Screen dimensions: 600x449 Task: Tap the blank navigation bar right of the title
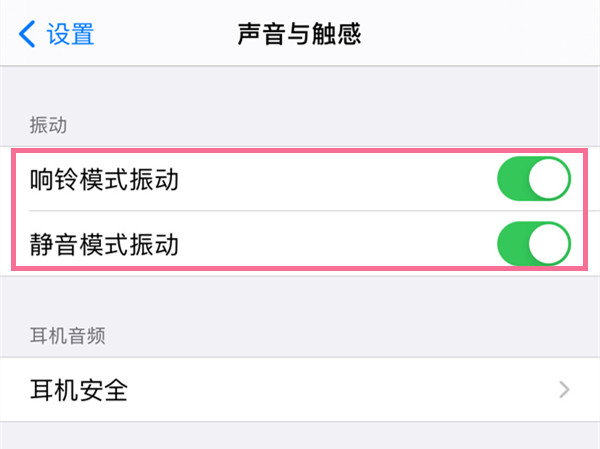[480, 34]
